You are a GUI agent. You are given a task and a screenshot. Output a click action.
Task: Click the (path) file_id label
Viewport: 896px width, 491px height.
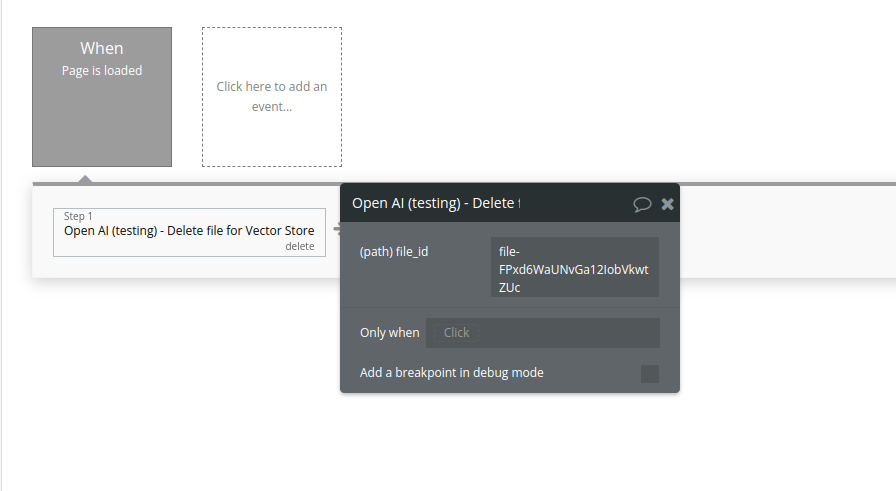coord(394,252)
